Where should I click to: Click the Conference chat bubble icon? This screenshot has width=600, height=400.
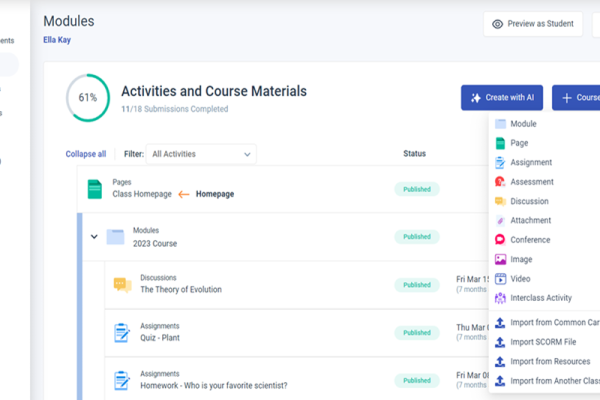coord(500,240)
